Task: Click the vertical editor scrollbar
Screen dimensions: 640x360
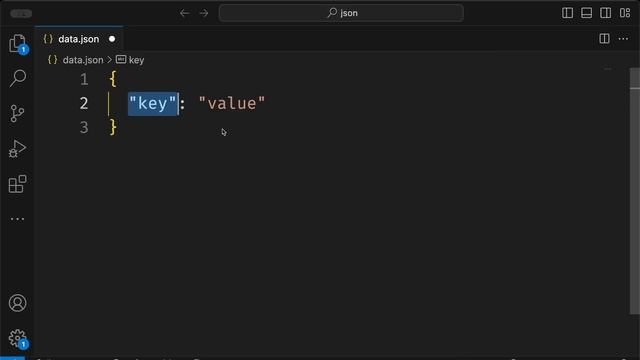Action: (x=635, y=191)
